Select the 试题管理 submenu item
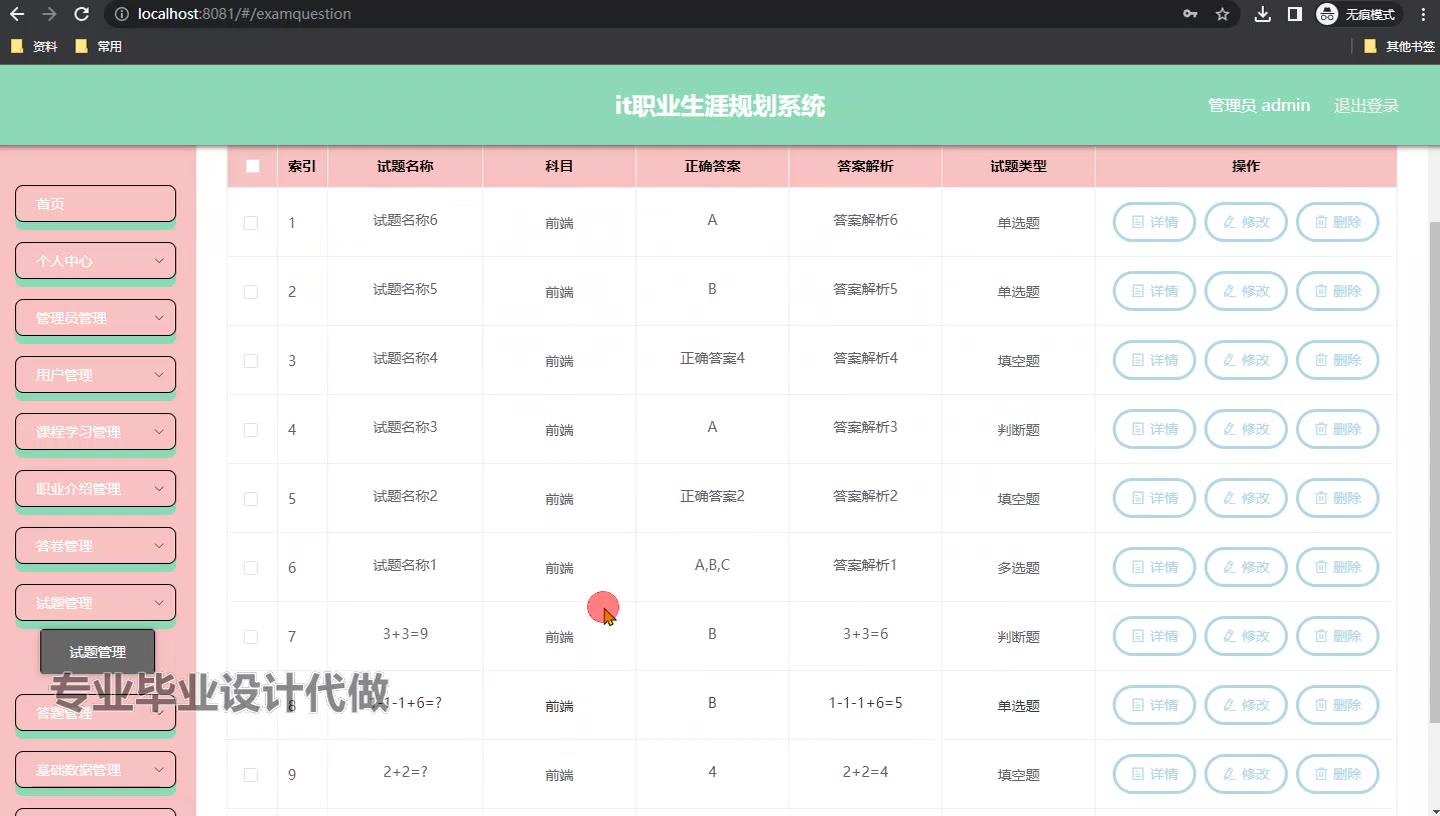Screen dimensions: 1440x816 98,652
